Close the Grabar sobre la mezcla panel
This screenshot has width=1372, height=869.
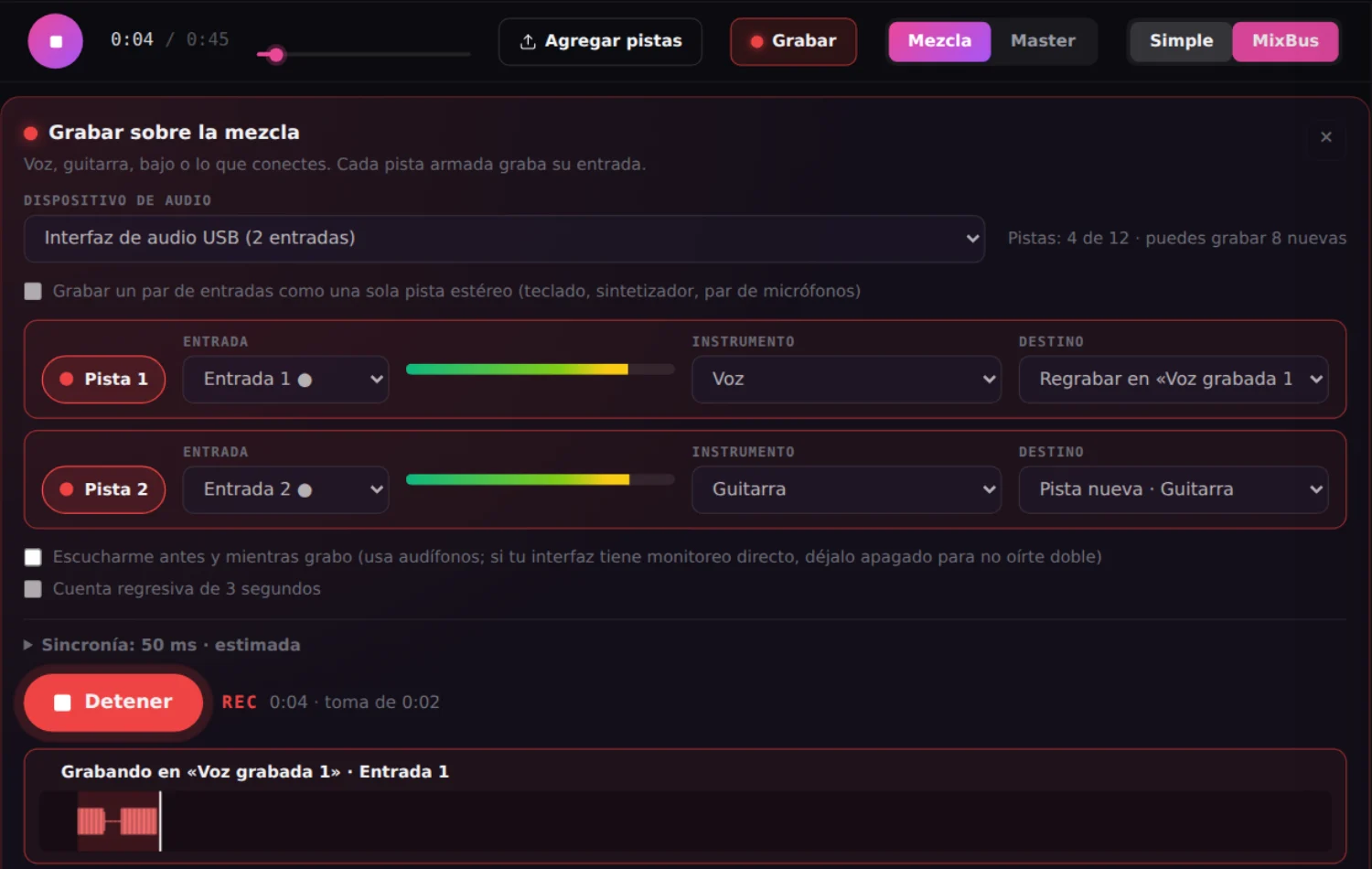(x=1326, y=137)
